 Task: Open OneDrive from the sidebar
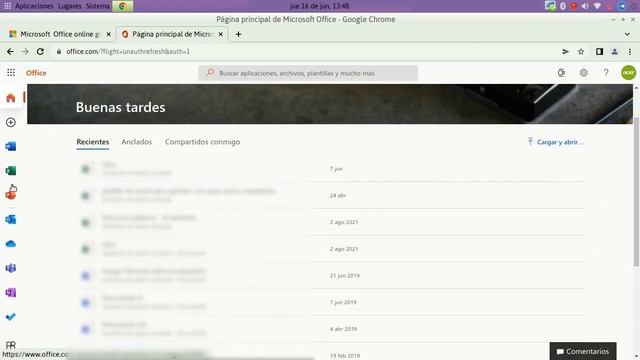click(x=11, y=244)
